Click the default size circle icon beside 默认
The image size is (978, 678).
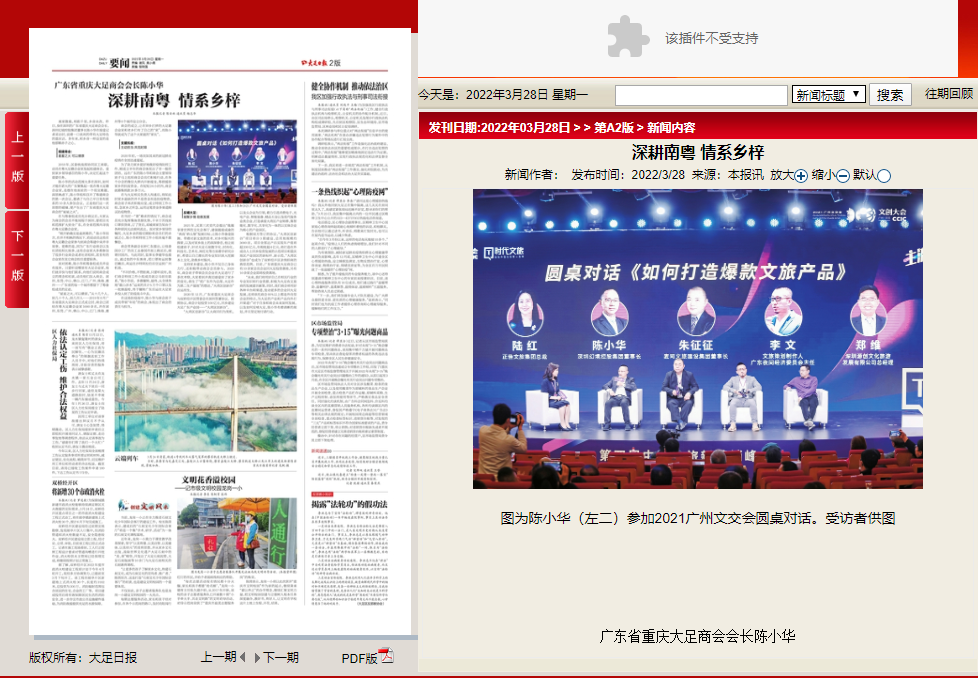pyautogui.click(x=884, y=176)
